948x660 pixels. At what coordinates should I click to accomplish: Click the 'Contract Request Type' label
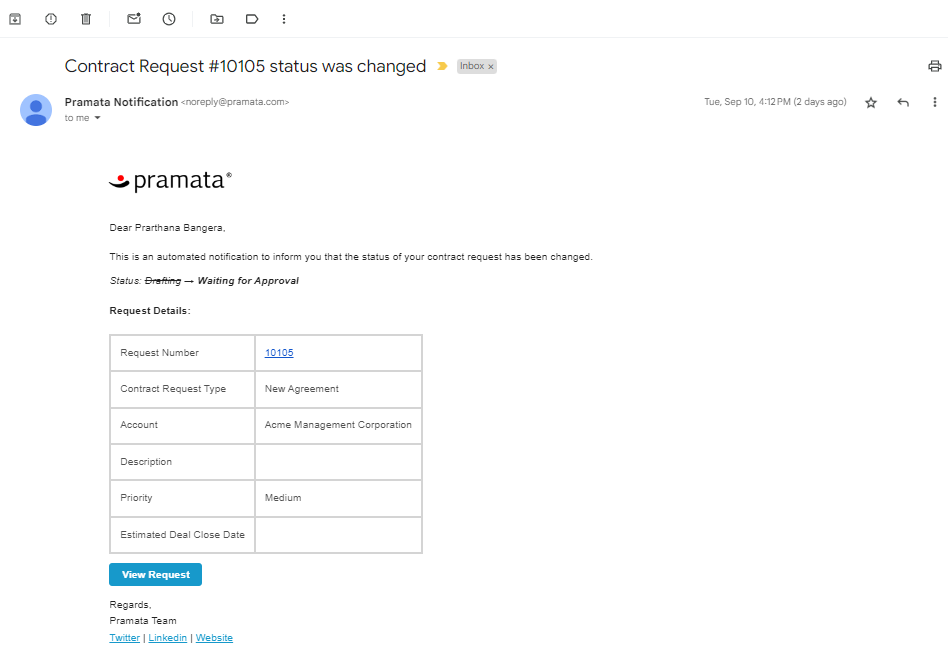click(173, 389)
